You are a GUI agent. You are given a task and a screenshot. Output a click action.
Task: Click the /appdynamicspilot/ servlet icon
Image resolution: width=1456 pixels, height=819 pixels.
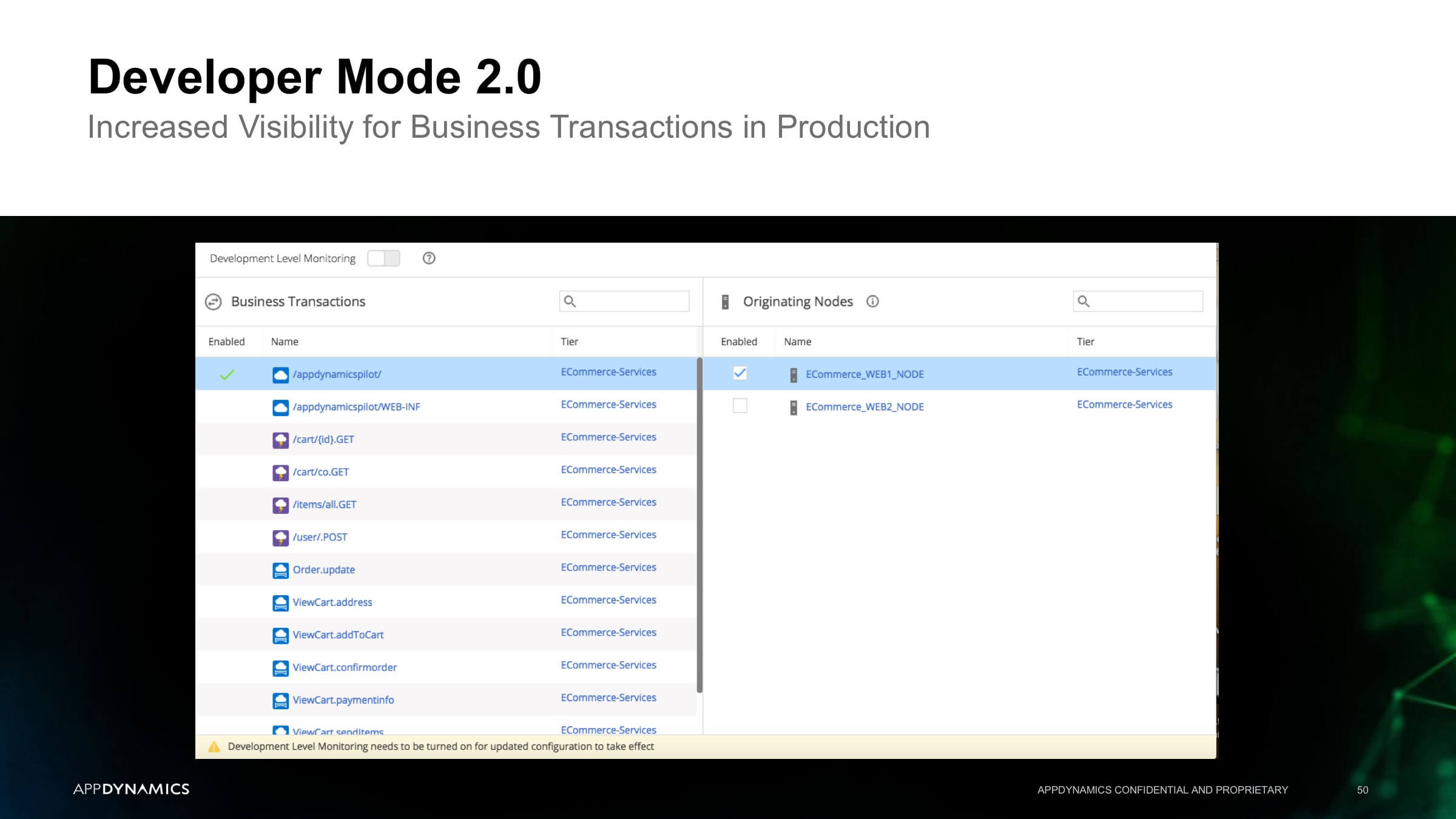[x=280, y=375]
